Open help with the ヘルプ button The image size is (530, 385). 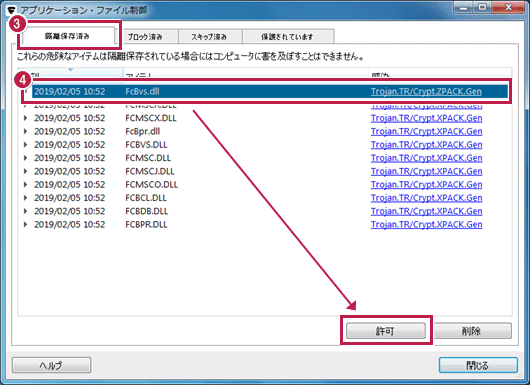point(51,365)
